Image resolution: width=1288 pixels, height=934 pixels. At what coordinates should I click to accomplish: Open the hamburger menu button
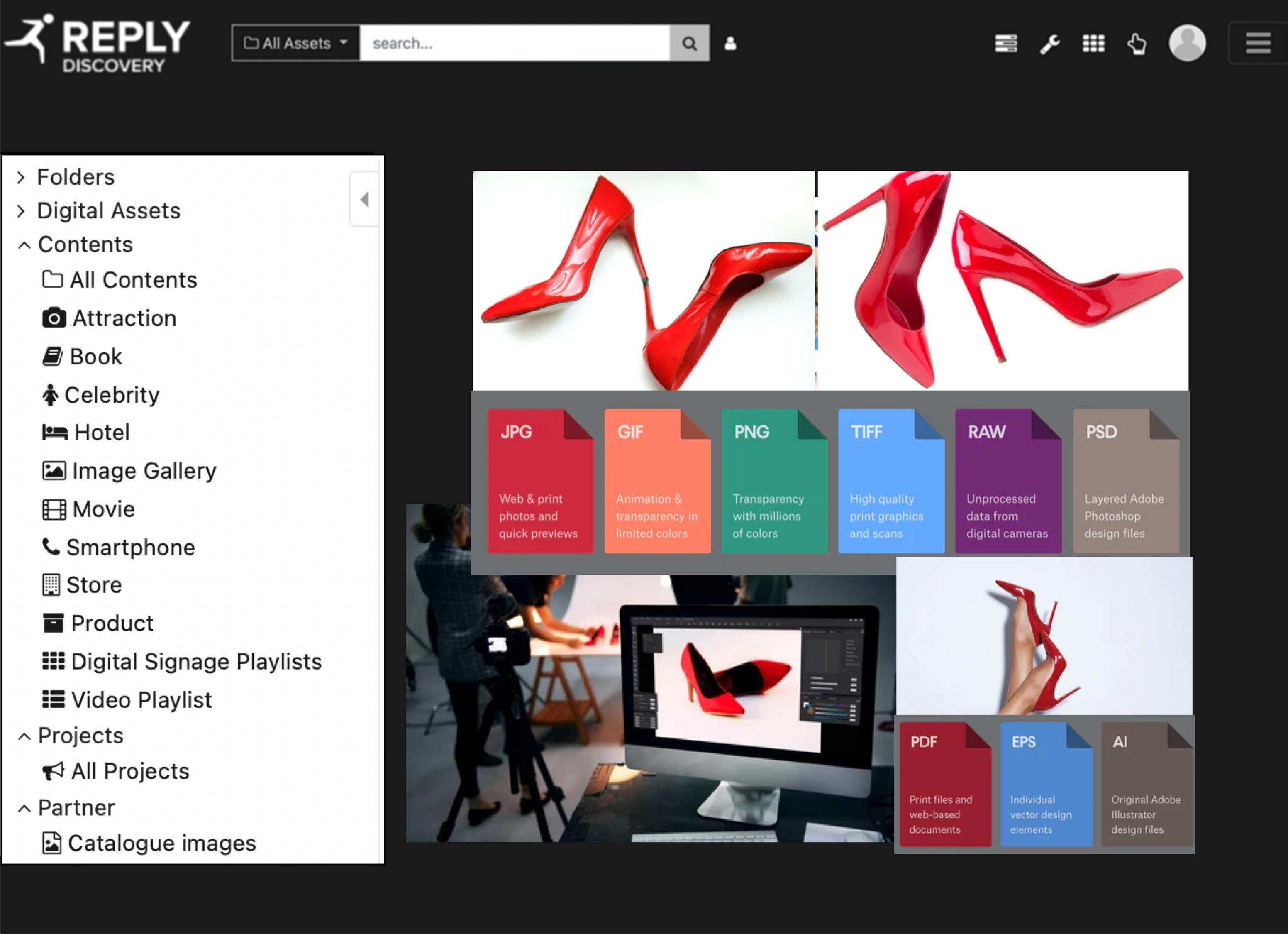(x=1258, y=43)
